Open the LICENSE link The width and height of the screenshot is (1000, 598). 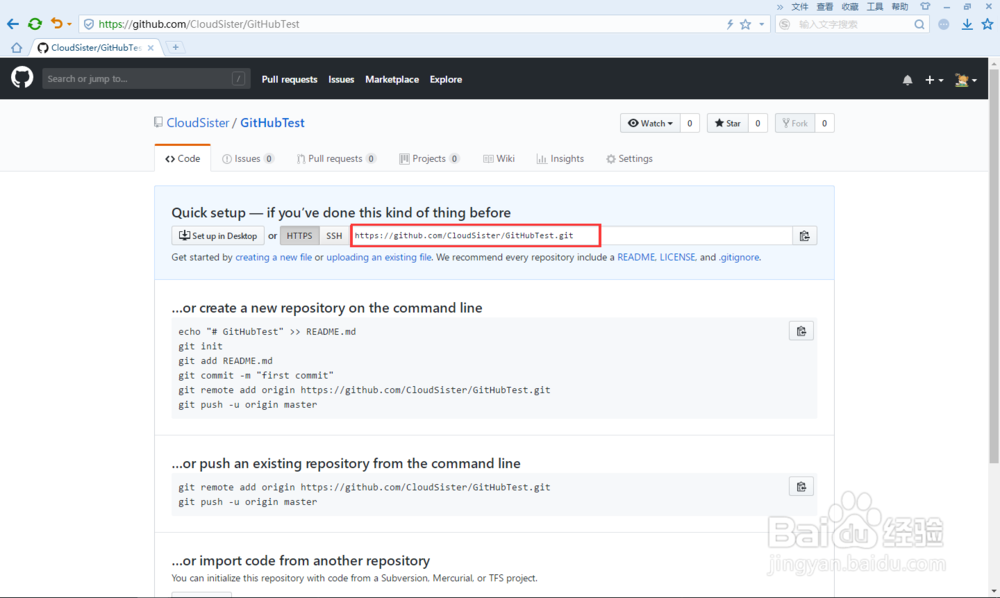[x=677, y=258]
